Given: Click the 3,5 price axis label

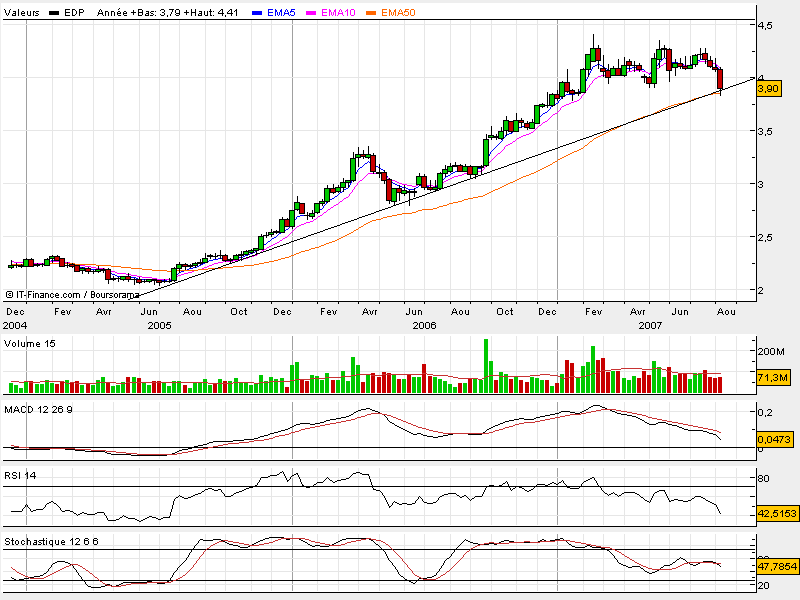Looking at the screenshot, I should click(x=765, y=131).
